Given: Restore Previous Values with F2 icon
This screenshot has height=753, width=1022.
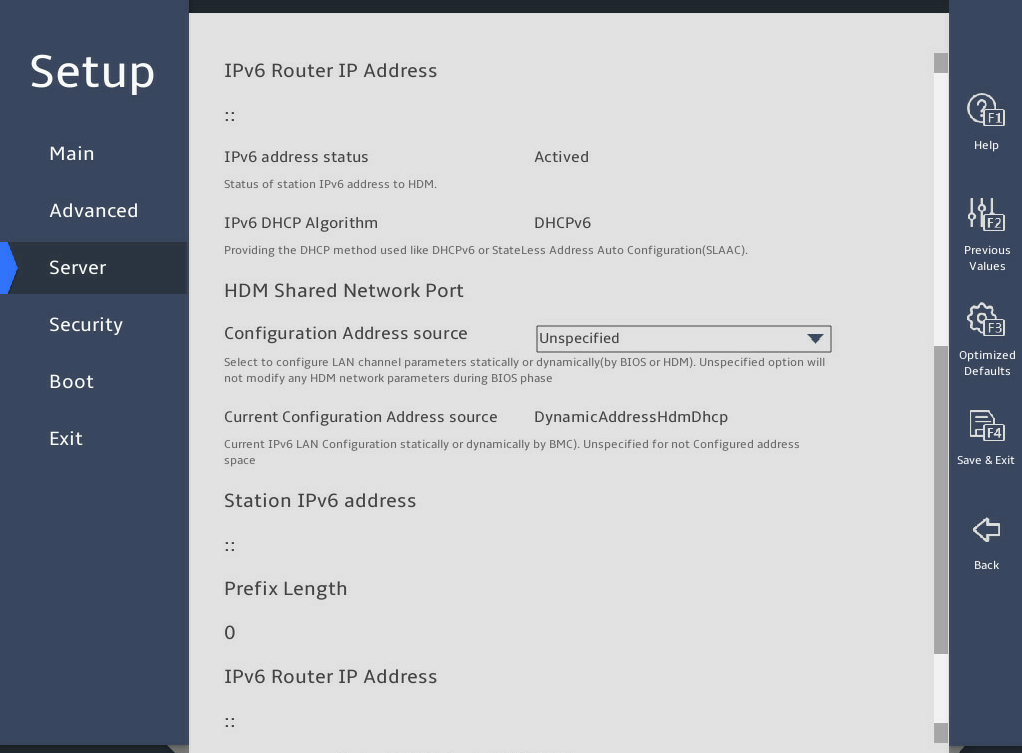Looking at the screenshot, I should coord(986,214).
